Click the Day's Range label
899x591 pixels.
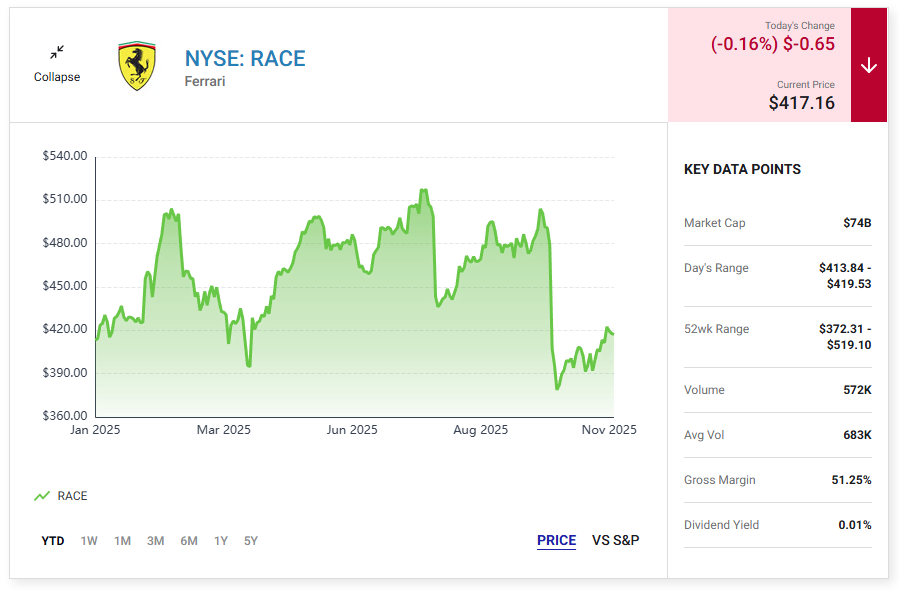pos(716,268)
